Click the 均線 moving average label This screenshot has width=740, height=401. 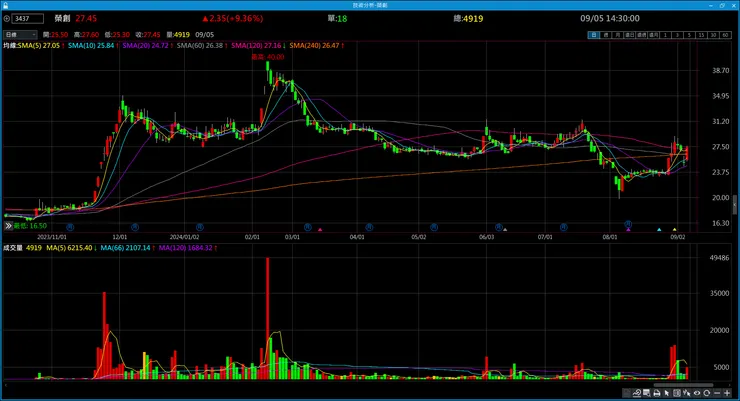coord(10,46)
